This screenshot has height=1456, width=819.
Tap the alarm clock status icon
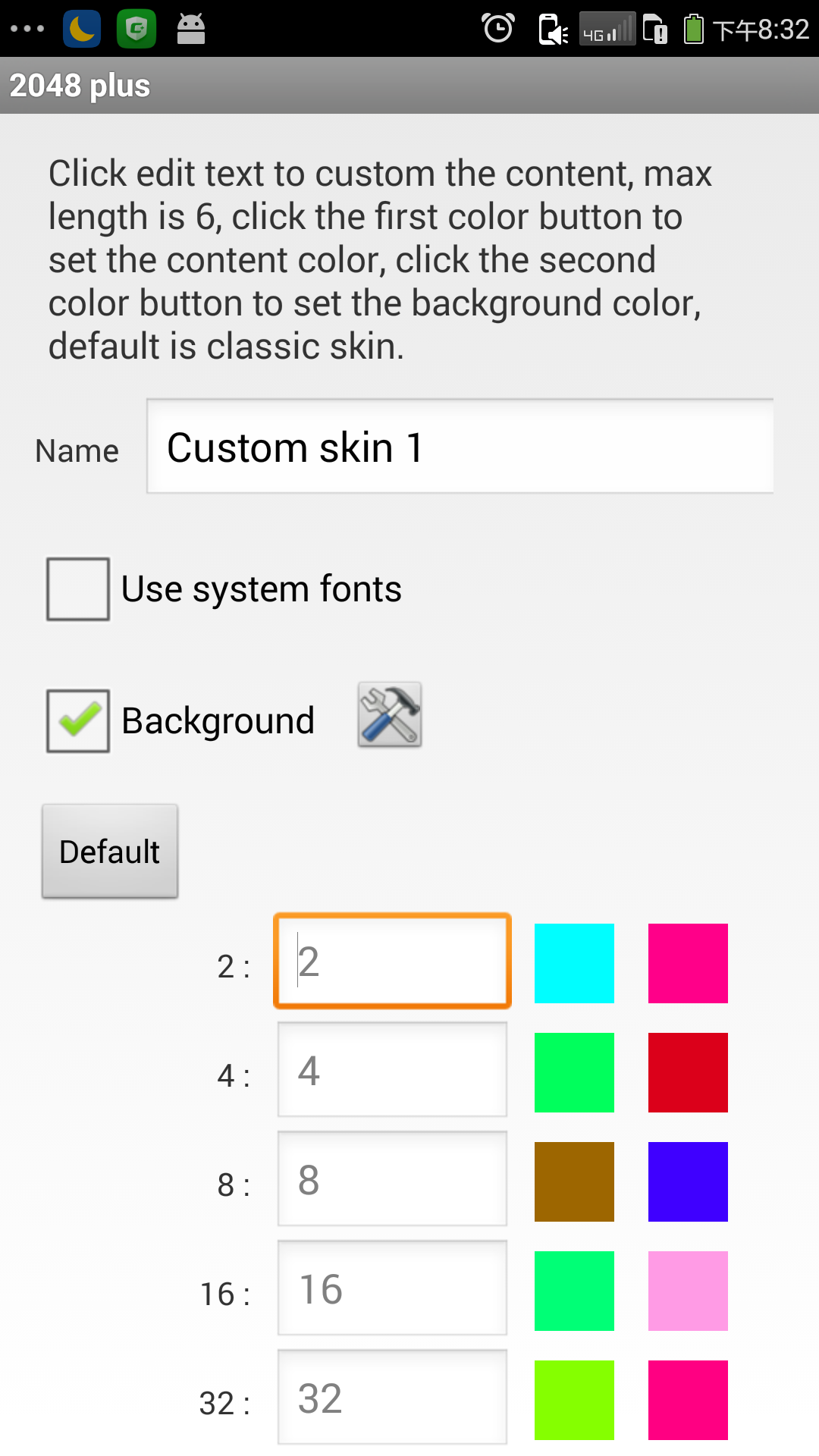pos(498,29)
